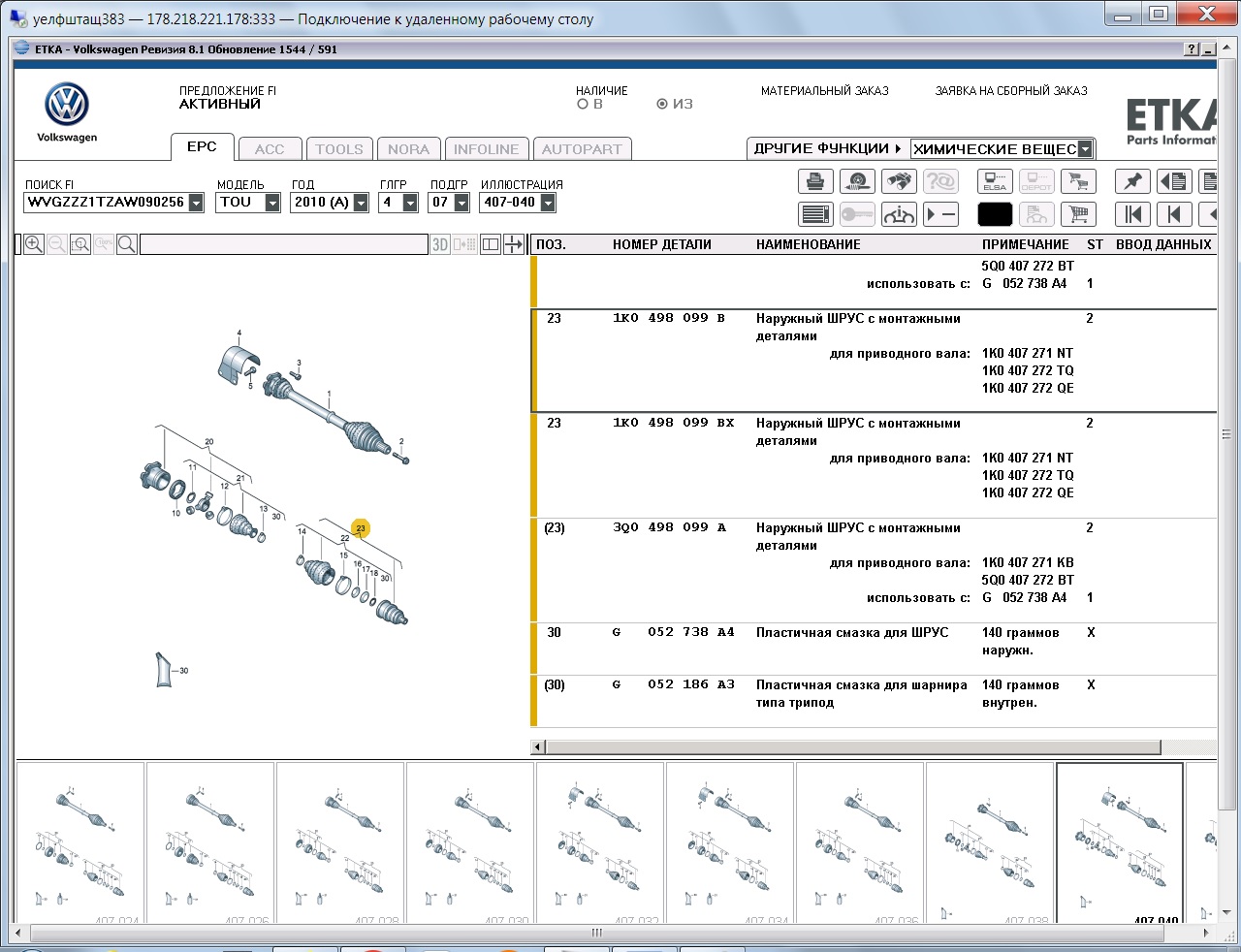This screenshot has width=1241, height=952.
Task: Switch to the EPC tab
Action: [202, 146]
